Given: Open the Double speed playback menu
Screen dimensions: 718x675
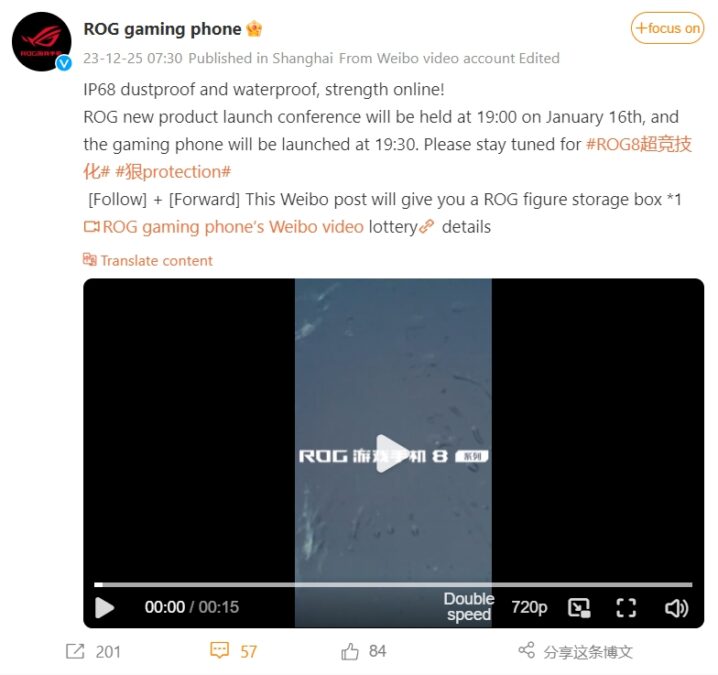Looking at the screenshot, I should pyautogui.click(x=469, y=607).
